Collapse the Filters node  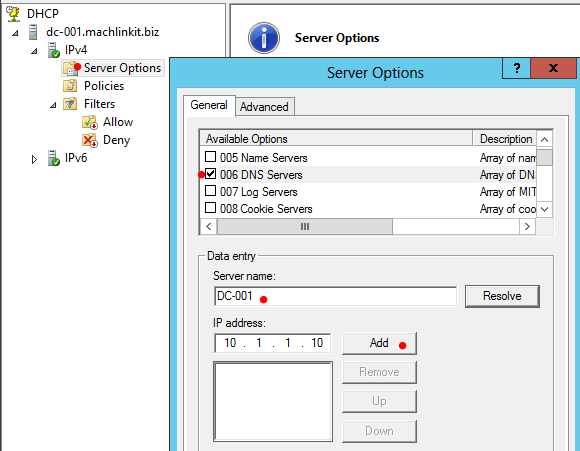53,105
